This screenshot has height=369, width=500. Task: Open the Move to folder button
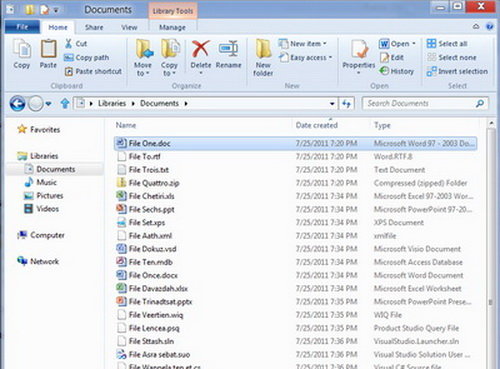[143, 57]
